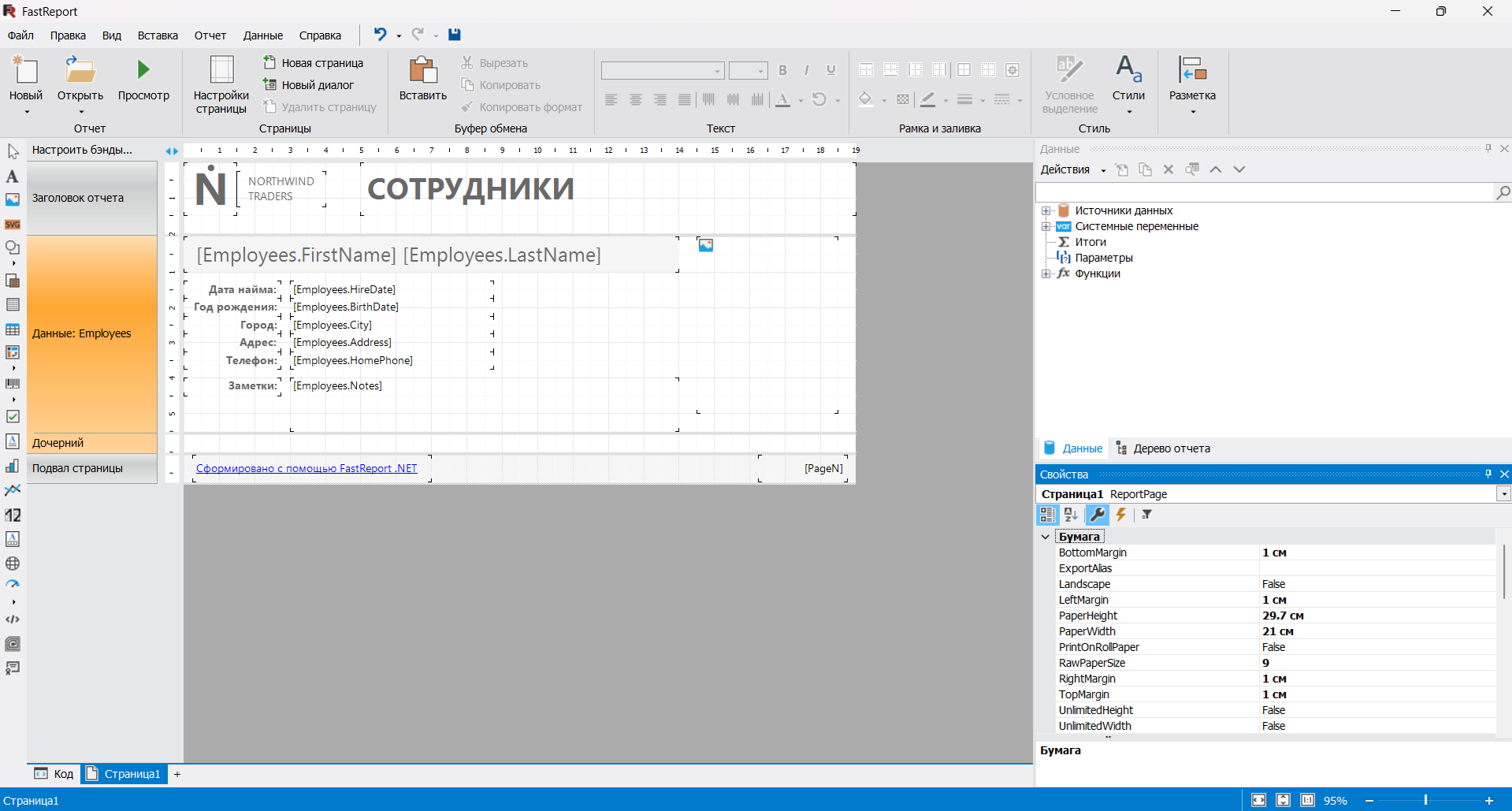The image size is (1512, 811).
Task: Select the SVG object tool
Action: click(x=13, y=225)
